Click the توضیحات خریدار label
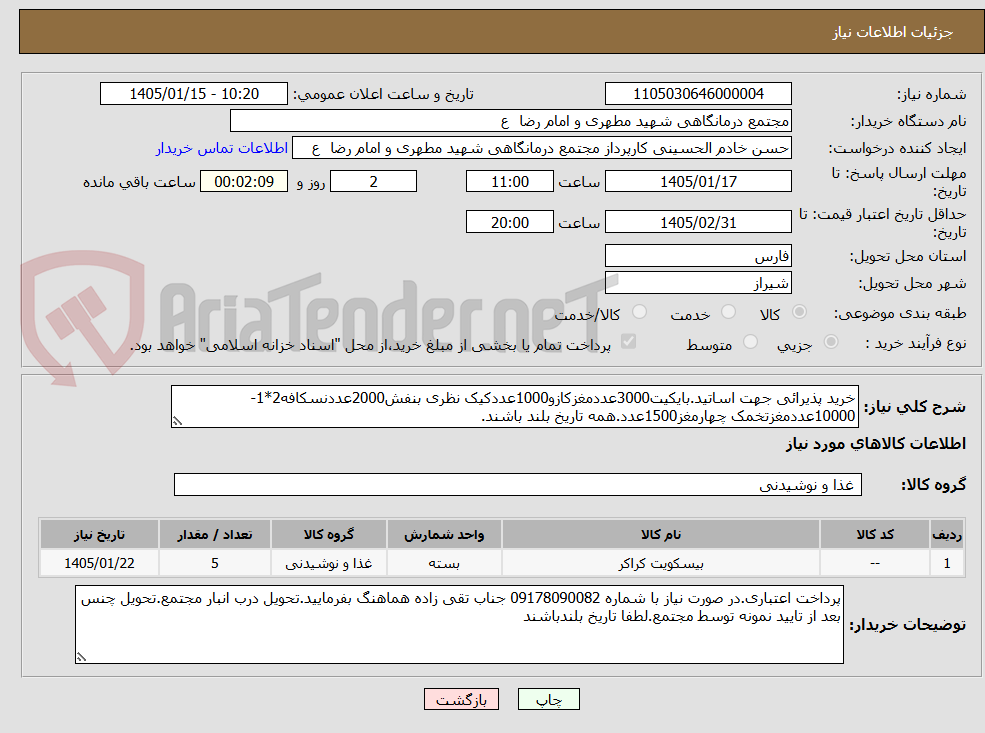Viewport: 985px width, 733px height. (x=907, y=625)
